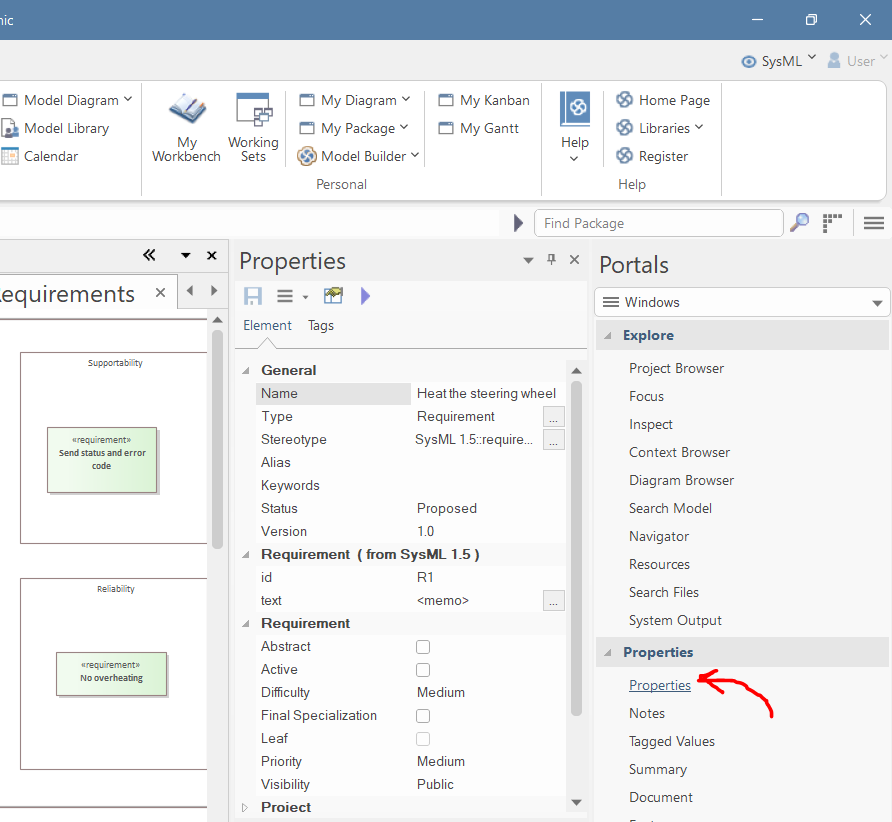Enable the Abstract checkbox
The image size is (892, 822).
click(x=423, y=647)
